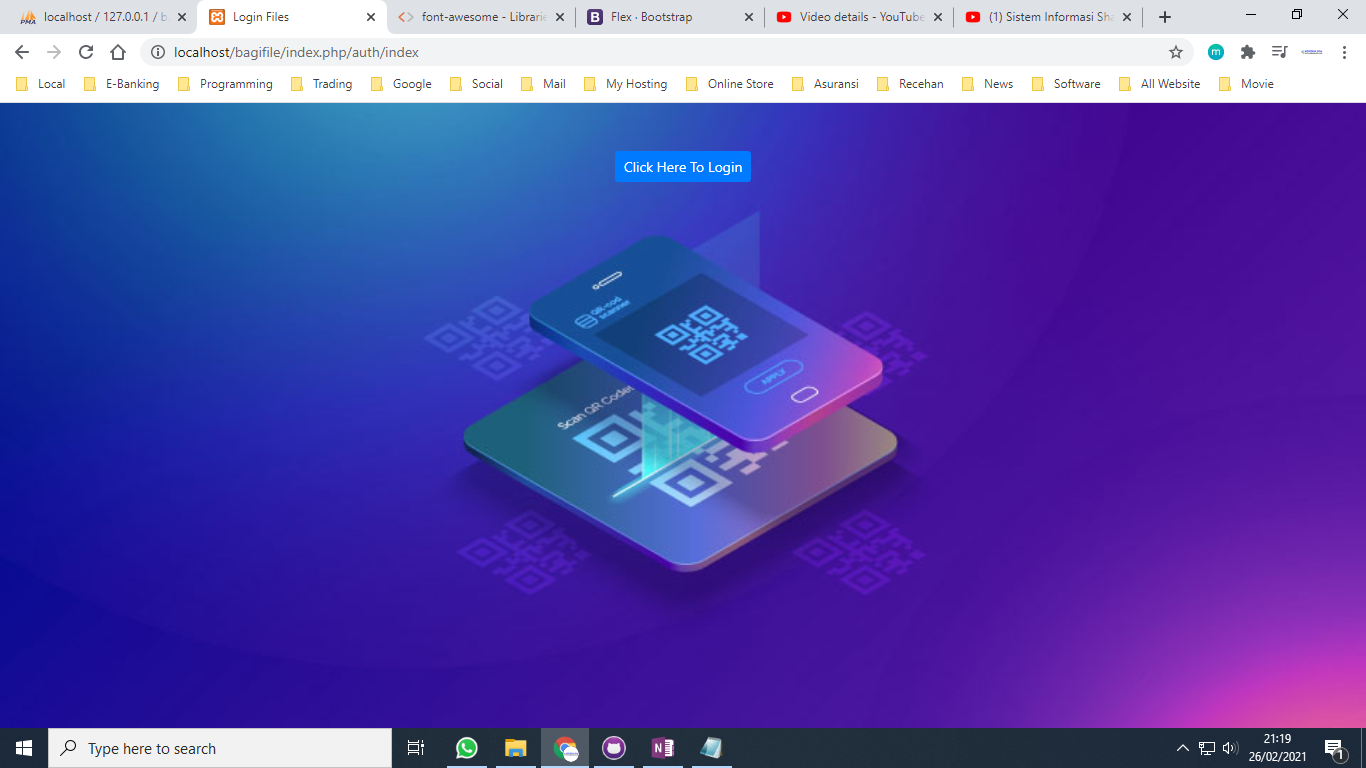Bookmark this page with star icon
The width and height of the screenshot is (1366, 768).
coord(1176,52)
